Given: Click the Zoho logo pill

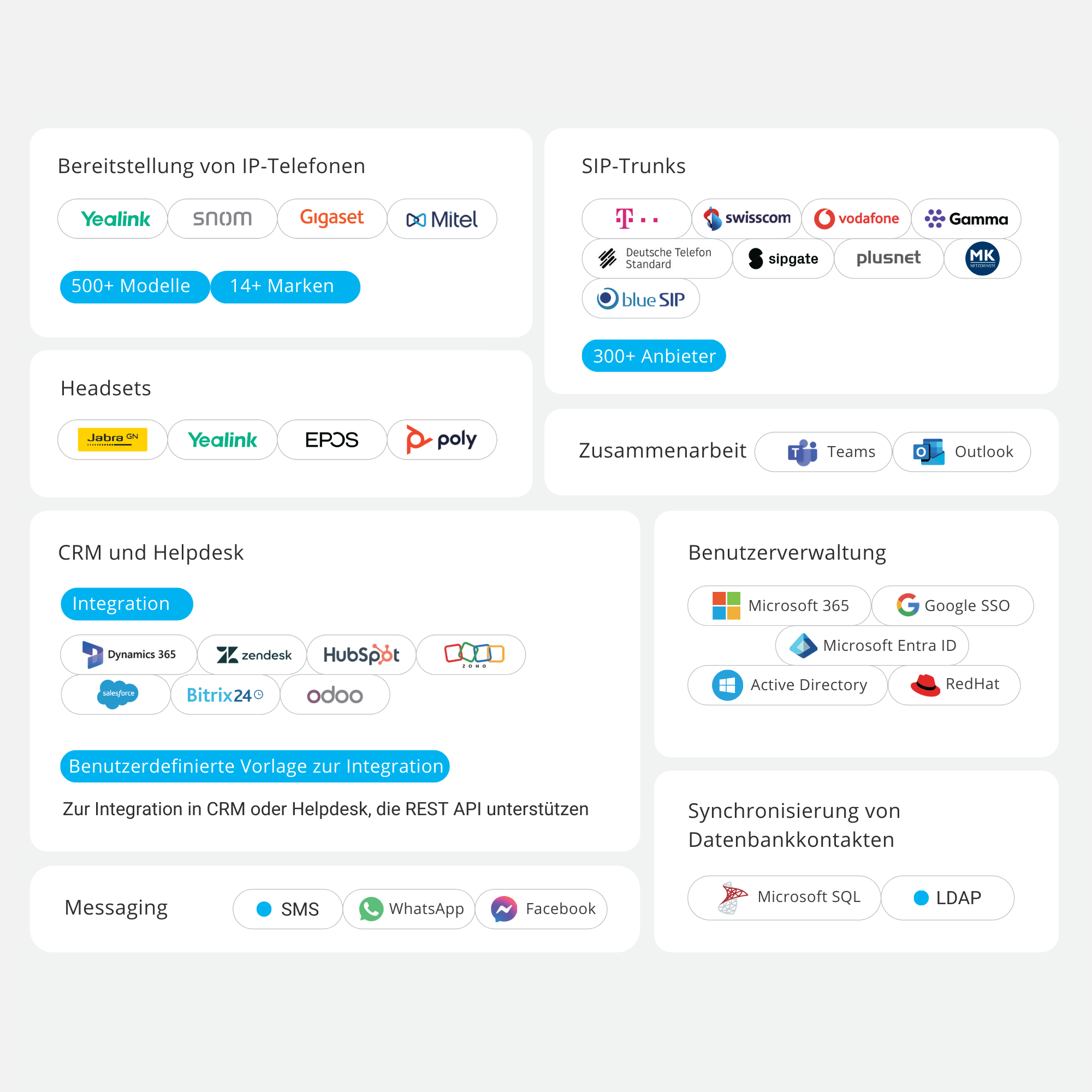Looking at the screenshot, I should point(473,655).
